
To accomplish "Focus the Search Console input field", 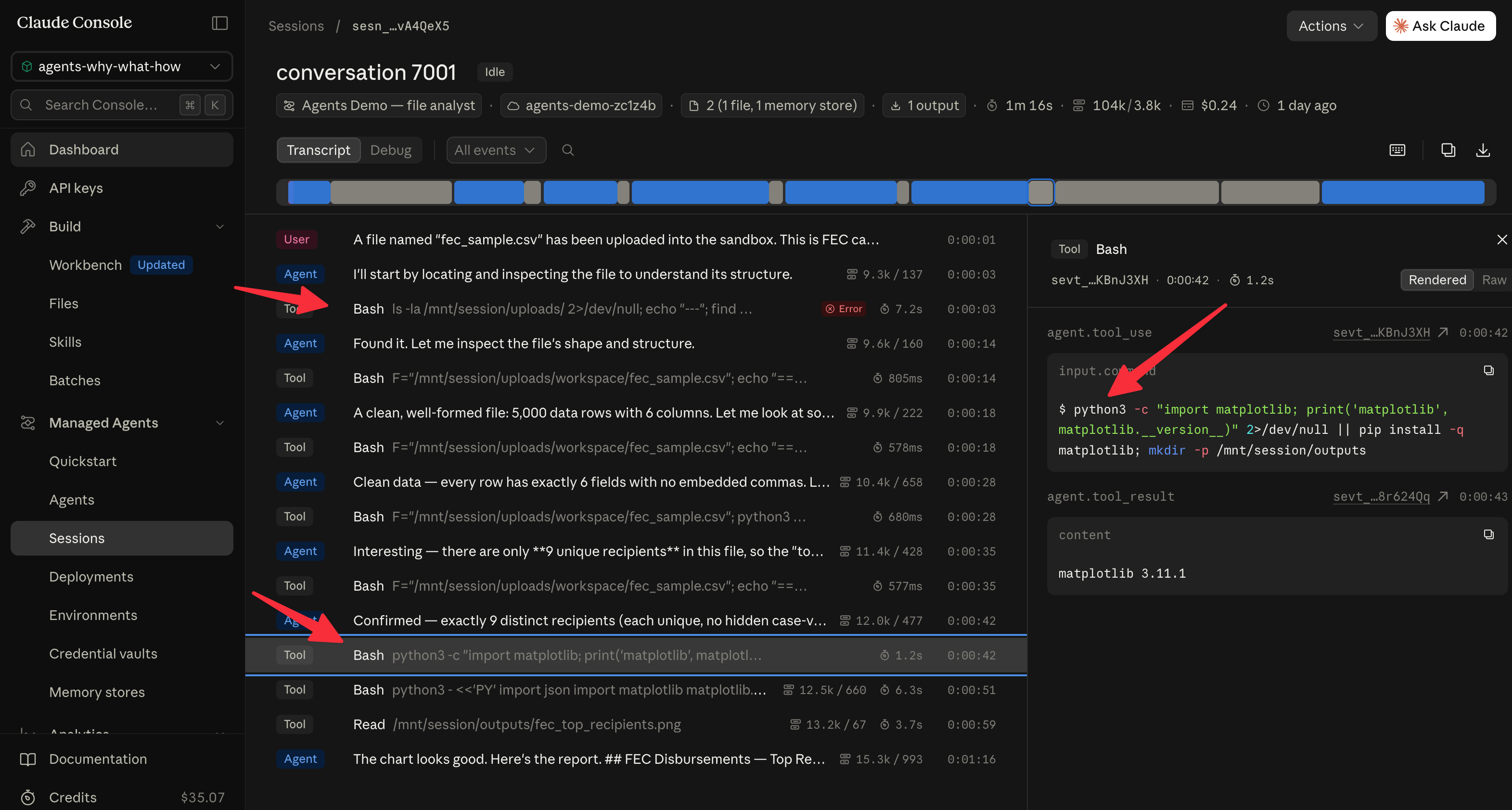I will pos(121,105).
